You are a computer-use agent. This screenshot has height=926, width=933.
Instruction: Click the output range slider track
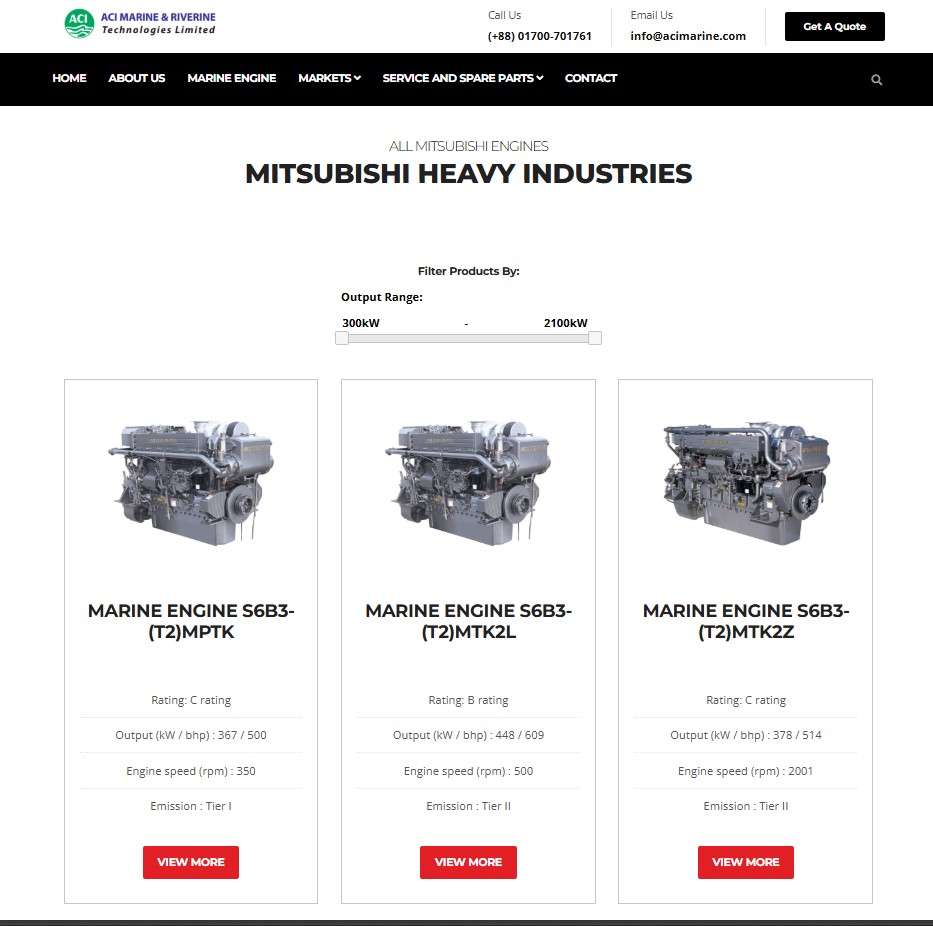click(468, 338)
